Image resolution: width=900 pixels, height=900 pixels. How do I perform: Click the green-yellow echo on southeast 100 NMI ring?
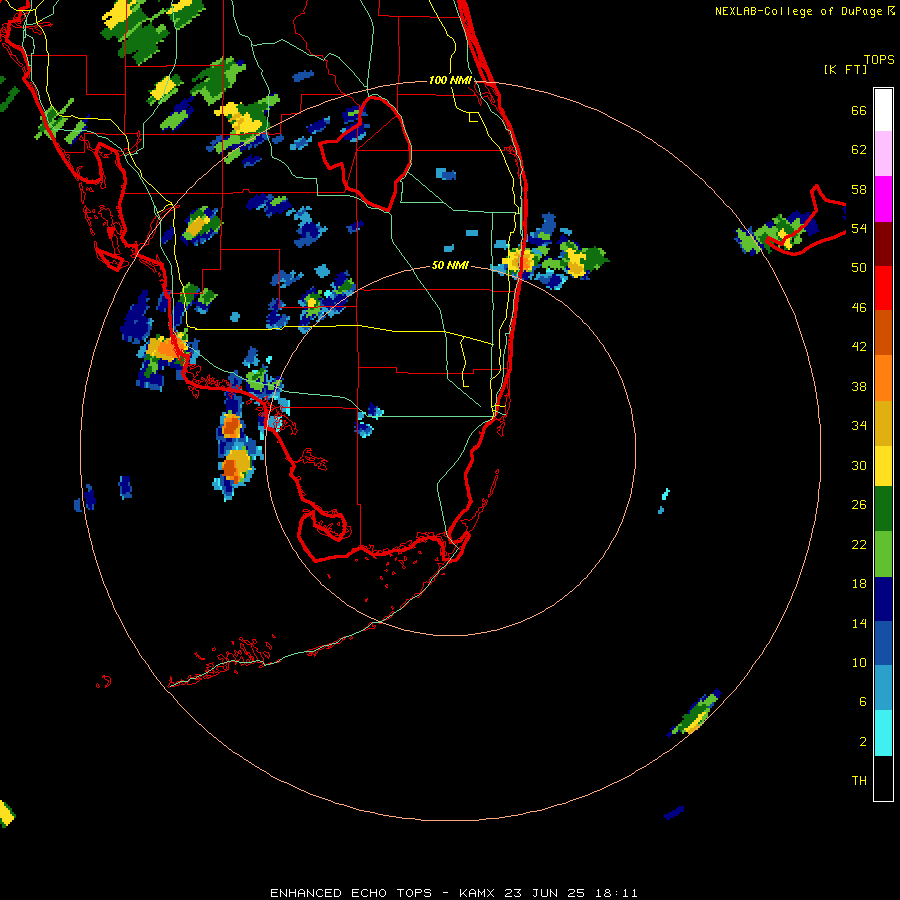click(695, 714)
